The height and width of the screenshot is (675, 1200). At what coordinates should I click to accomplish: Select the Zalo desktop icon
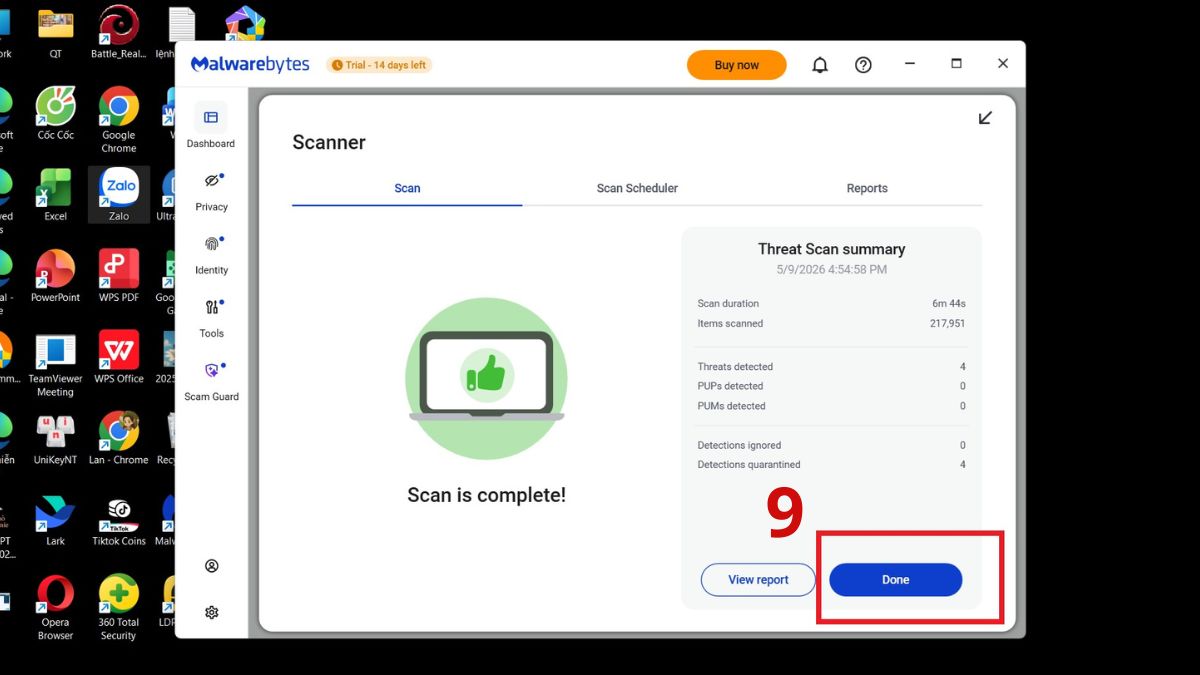point(119,194)
